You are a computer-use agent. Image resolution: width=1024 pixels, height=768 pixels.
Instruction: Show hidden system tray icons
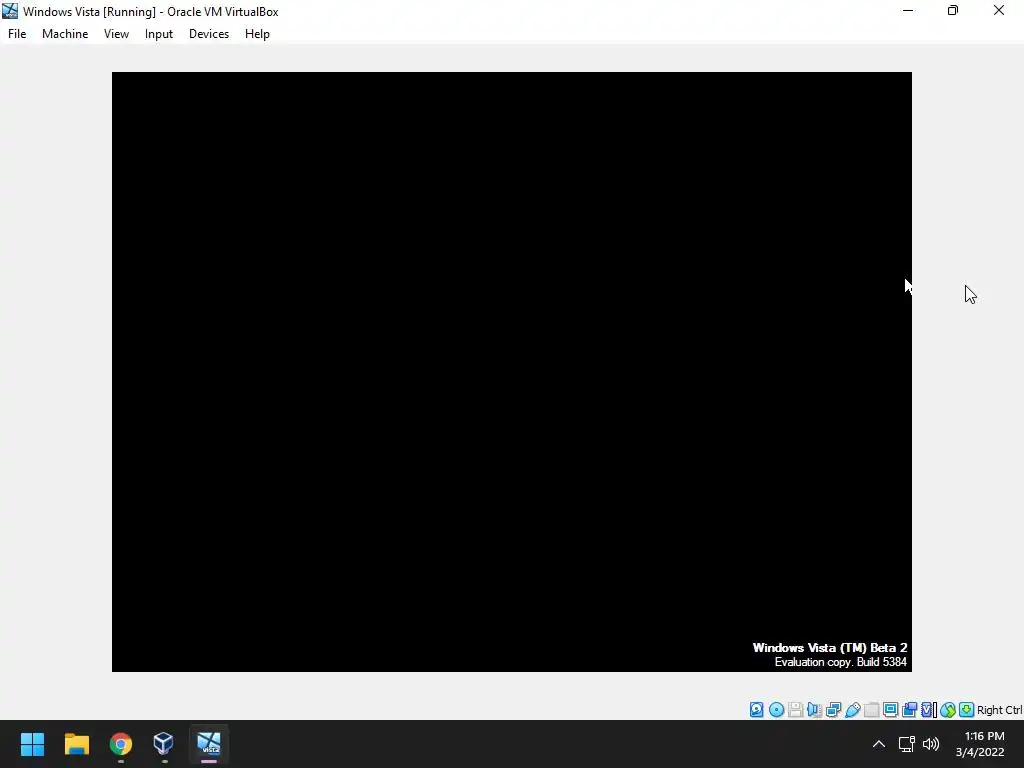click(x=879, y=744)
